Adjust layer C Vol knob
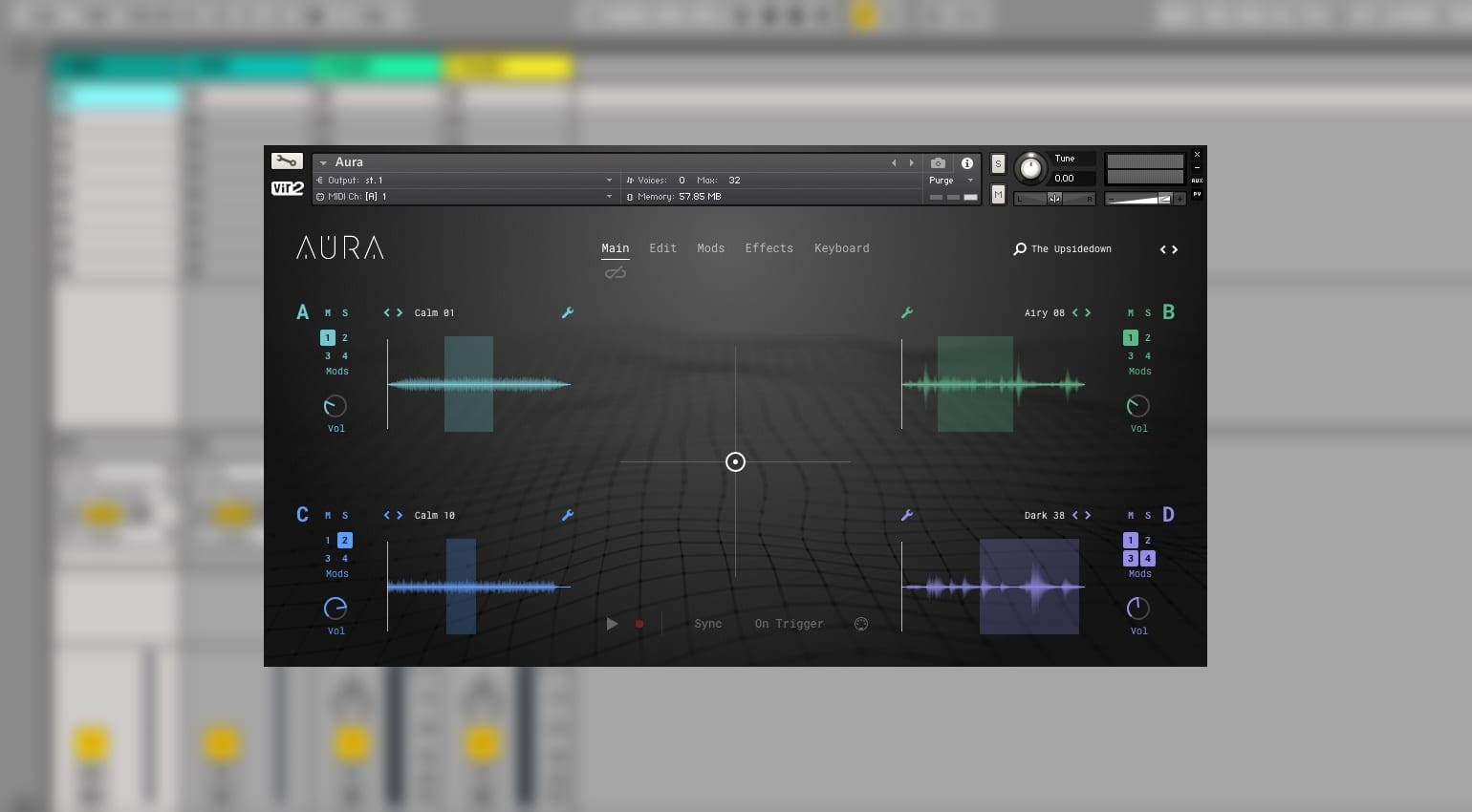Screen dimensions: 1472x812 (x=336, y=609)
